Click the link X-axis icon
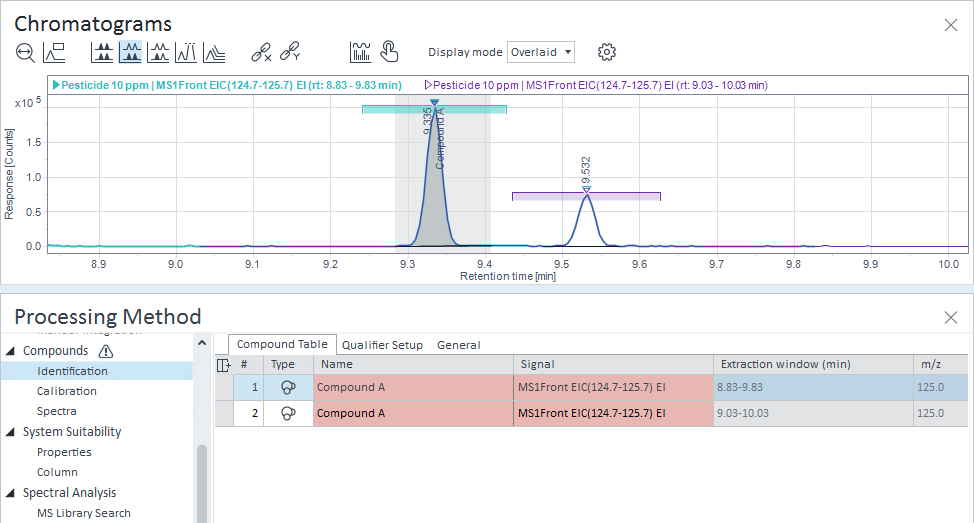Screen dimensions: 974x523 (x=262, y=52)
